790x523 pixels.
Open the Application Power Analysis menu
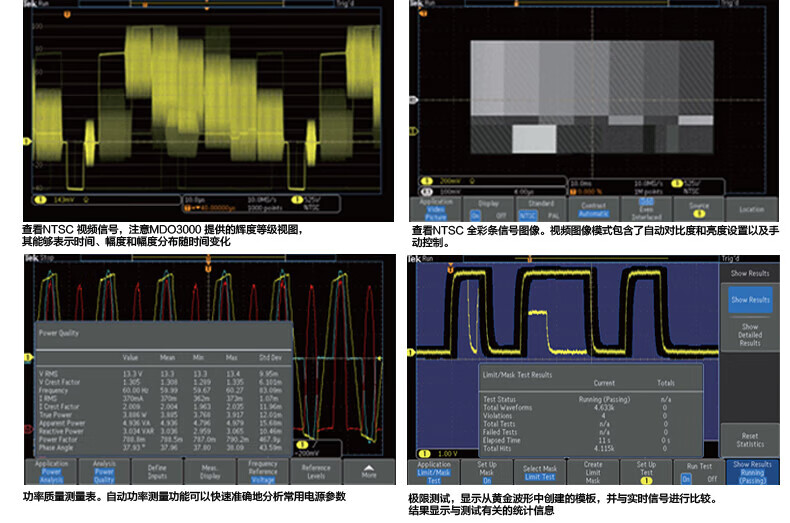coord(52,471)
